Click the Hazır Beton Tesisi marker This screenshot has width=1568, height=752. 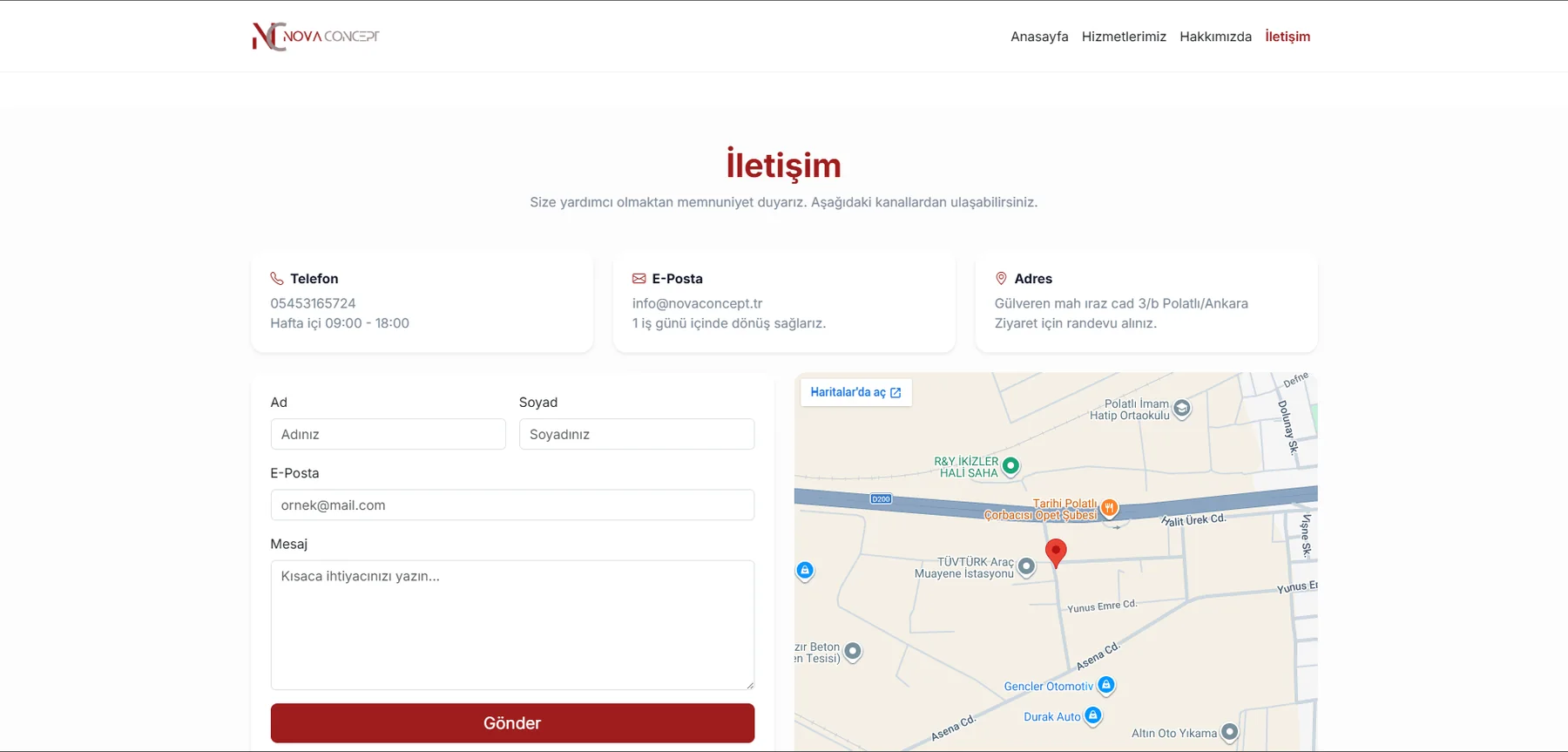pos(853,652)
